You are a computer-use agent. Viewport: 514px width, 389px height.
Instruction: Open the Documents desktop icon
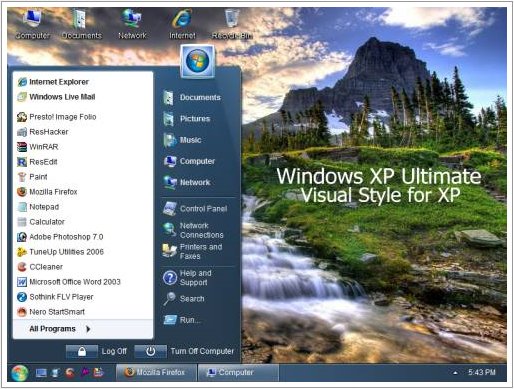pos(81,24)
